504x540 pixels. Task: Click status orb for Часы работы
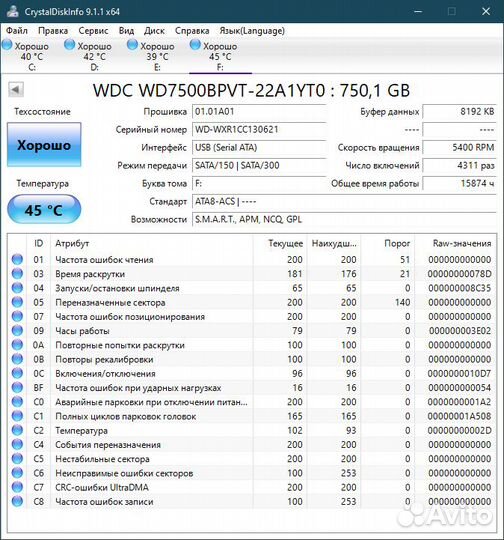tap(17, 331)
